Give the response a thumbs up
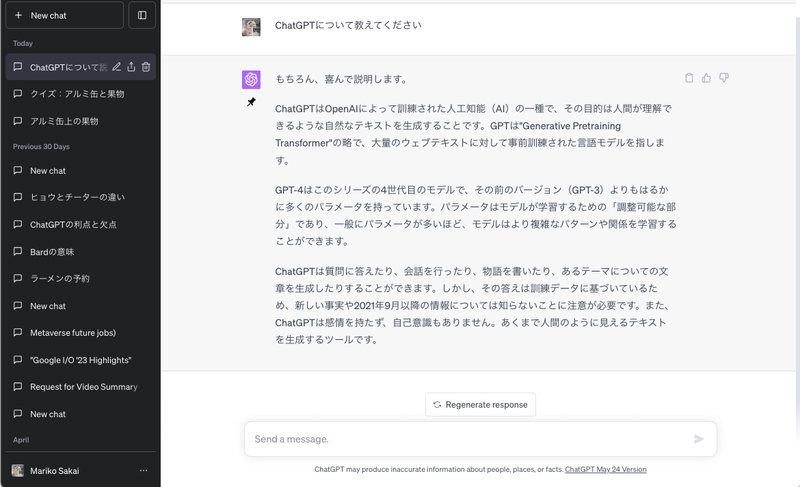The width and height of the screenshot is (800, 487). 706,78
